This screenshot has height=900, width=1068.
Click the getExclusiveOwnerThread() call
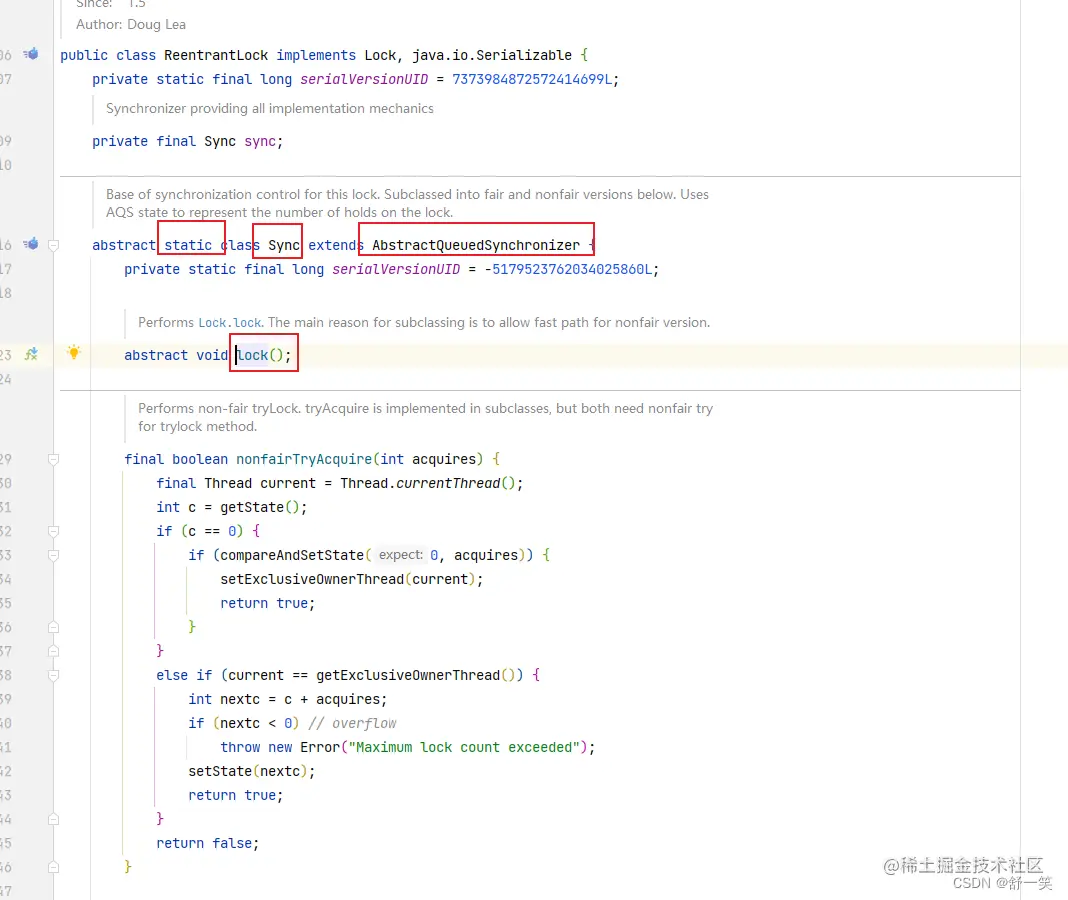coord(415,675)
